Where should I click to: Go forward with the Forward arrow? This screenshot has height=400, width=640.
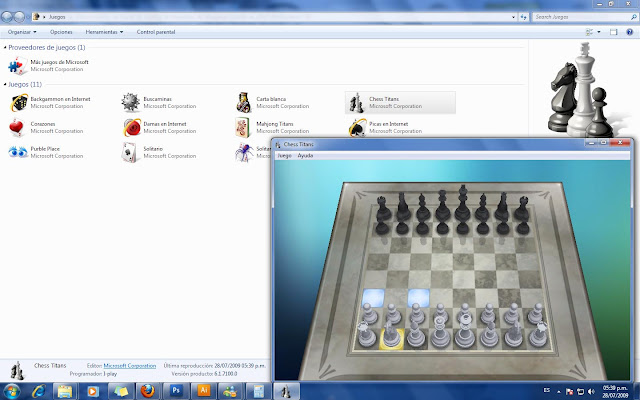[19, 17]
